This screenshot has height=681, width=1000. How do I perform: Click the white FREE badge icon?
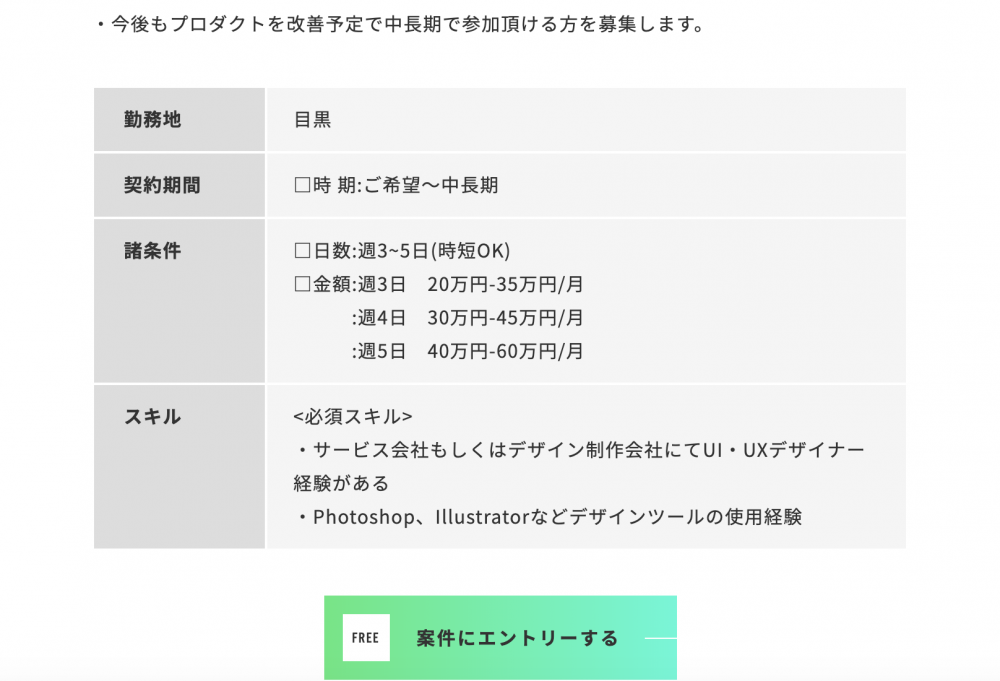(x=366, y=638)
